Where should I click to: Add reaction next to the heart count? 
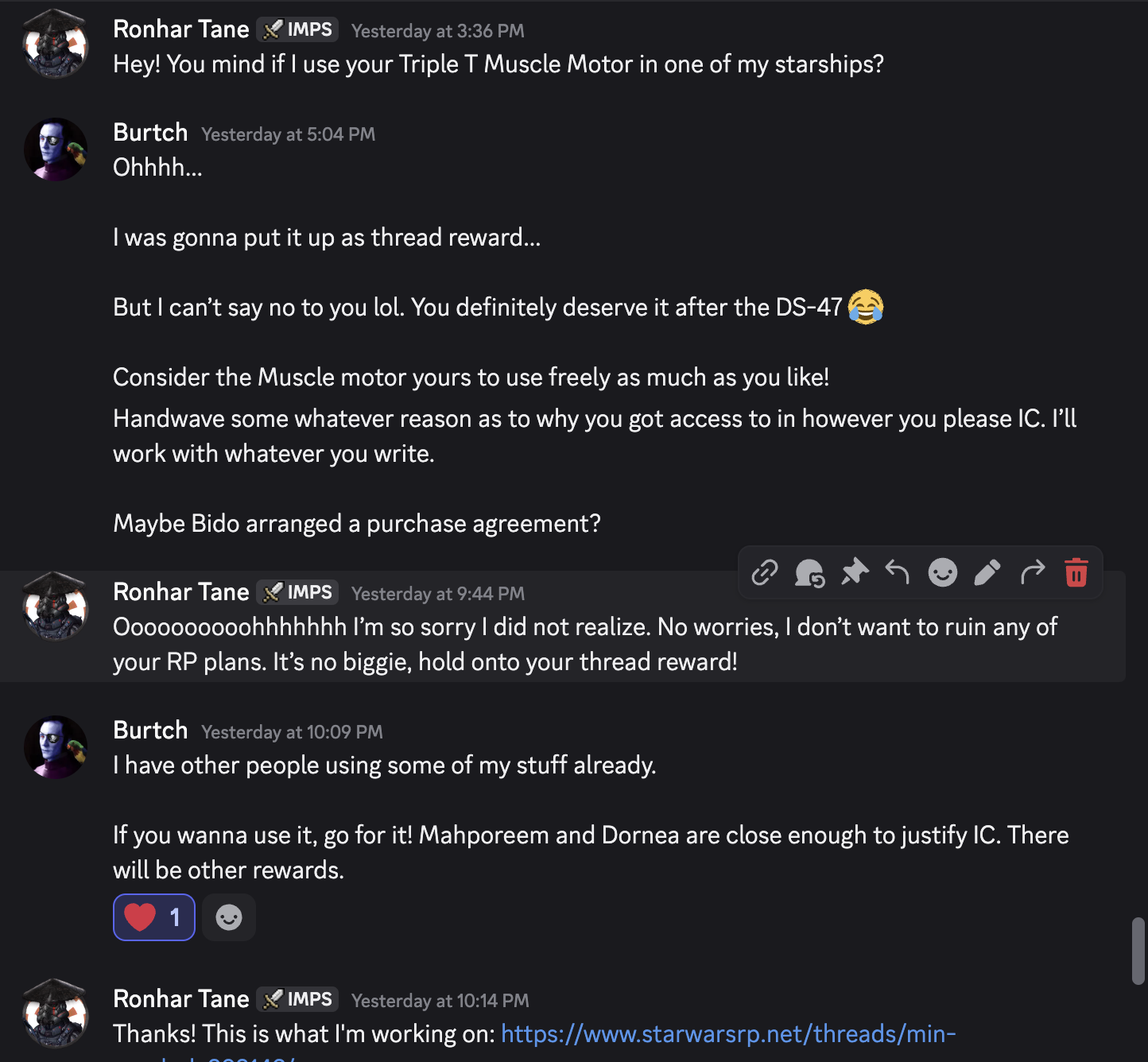[229, 917]
